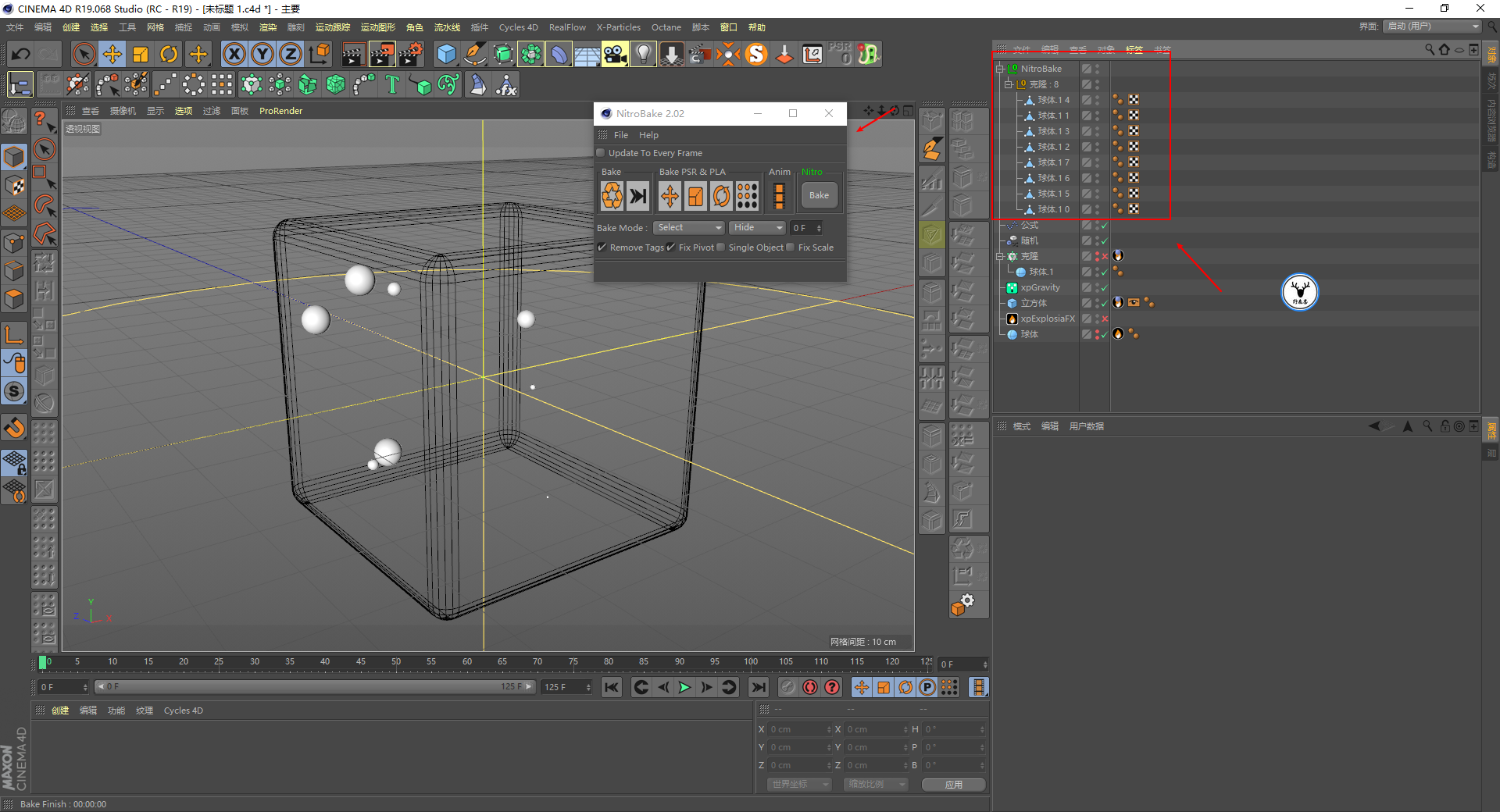Click the 应用 apply button
The image size is (1500, 812).
click(x=953, y=784)
